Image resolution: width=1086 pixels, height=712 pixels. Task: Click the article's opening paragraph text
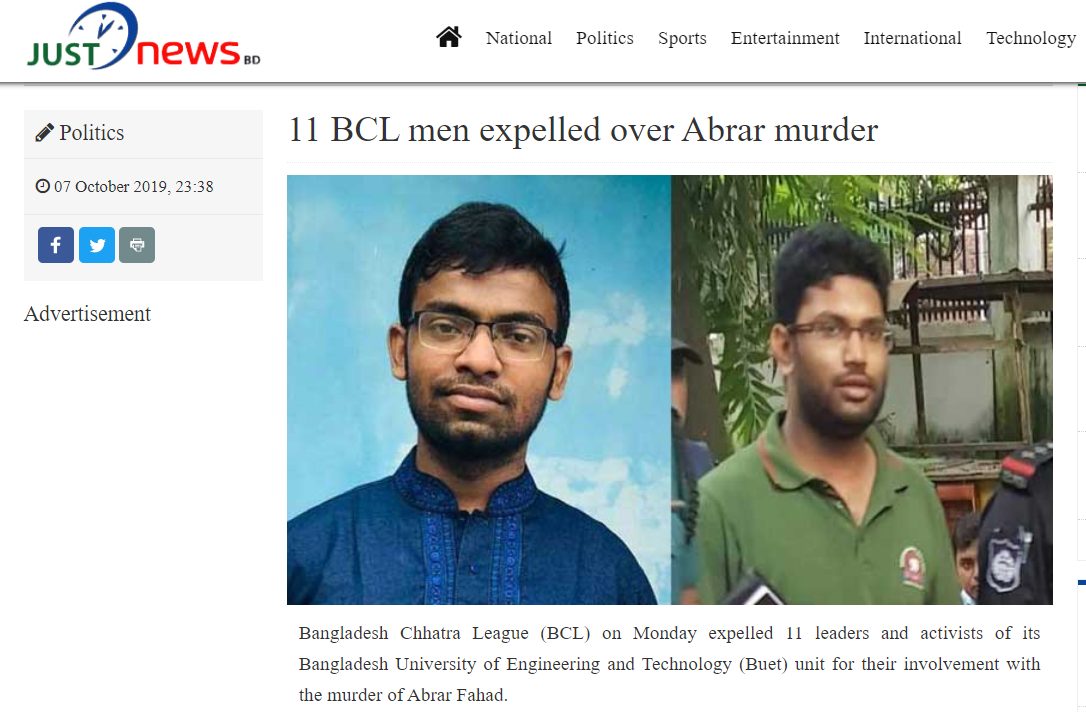click(669, 664)
